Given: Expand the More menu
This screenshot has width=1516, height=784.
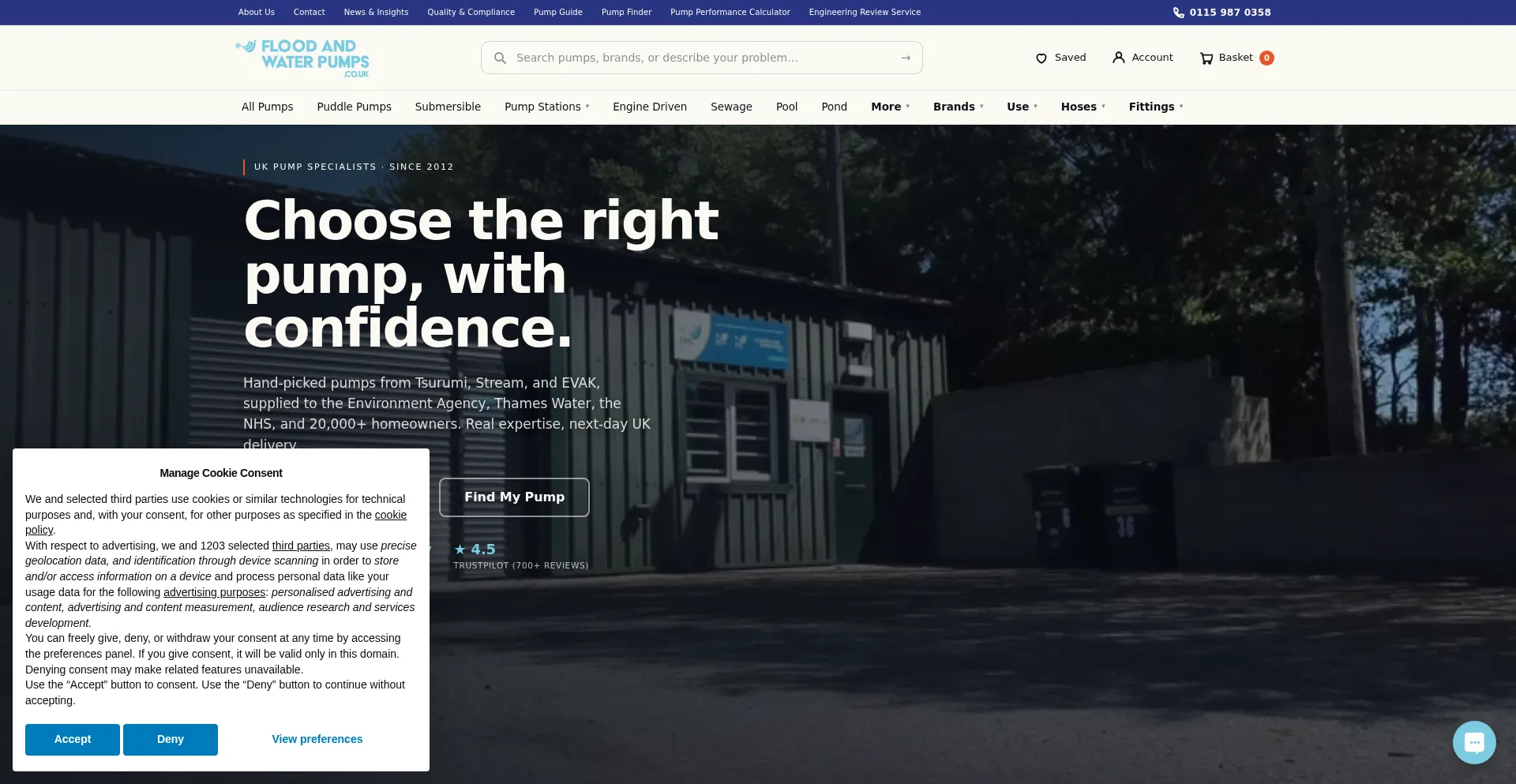Looking at the screenshot, I should click(x=891, y=107).
